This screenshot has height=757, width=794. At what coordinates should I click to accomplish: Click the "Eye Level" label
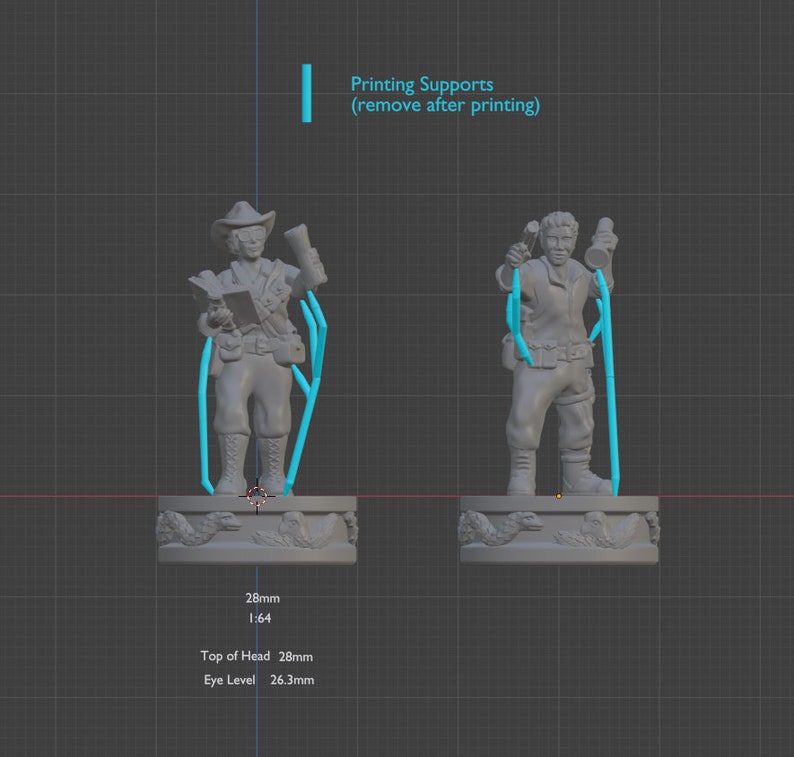229,680
